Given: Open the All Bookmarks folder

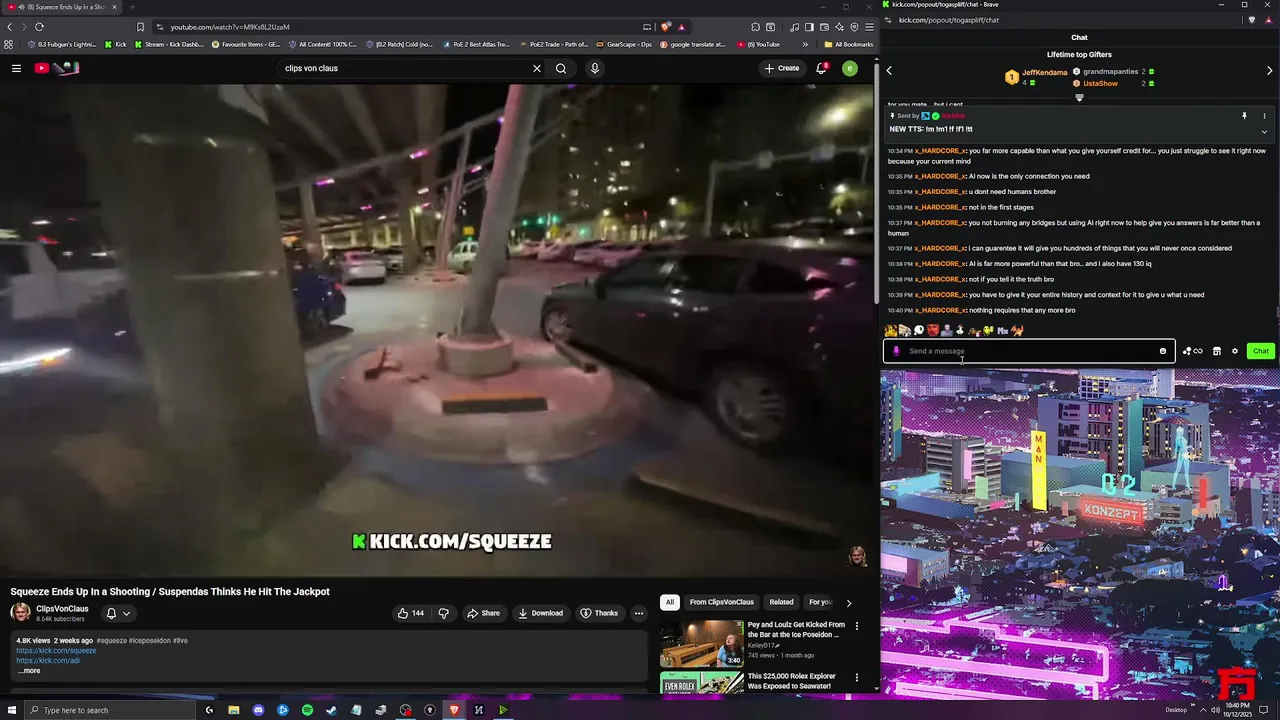Looking at the screenshot, I should 848,44.
